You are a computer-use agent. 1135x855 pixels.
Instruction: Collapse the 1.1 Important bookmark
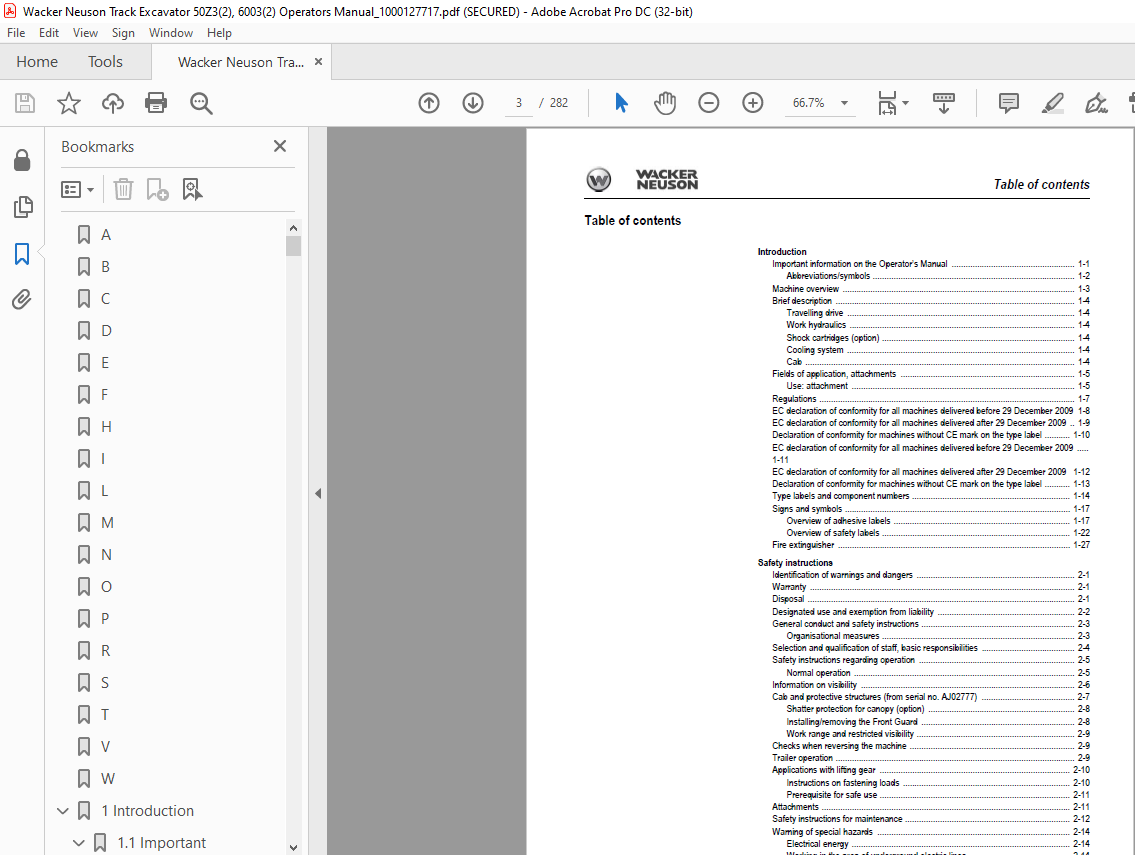click(79, 843)
